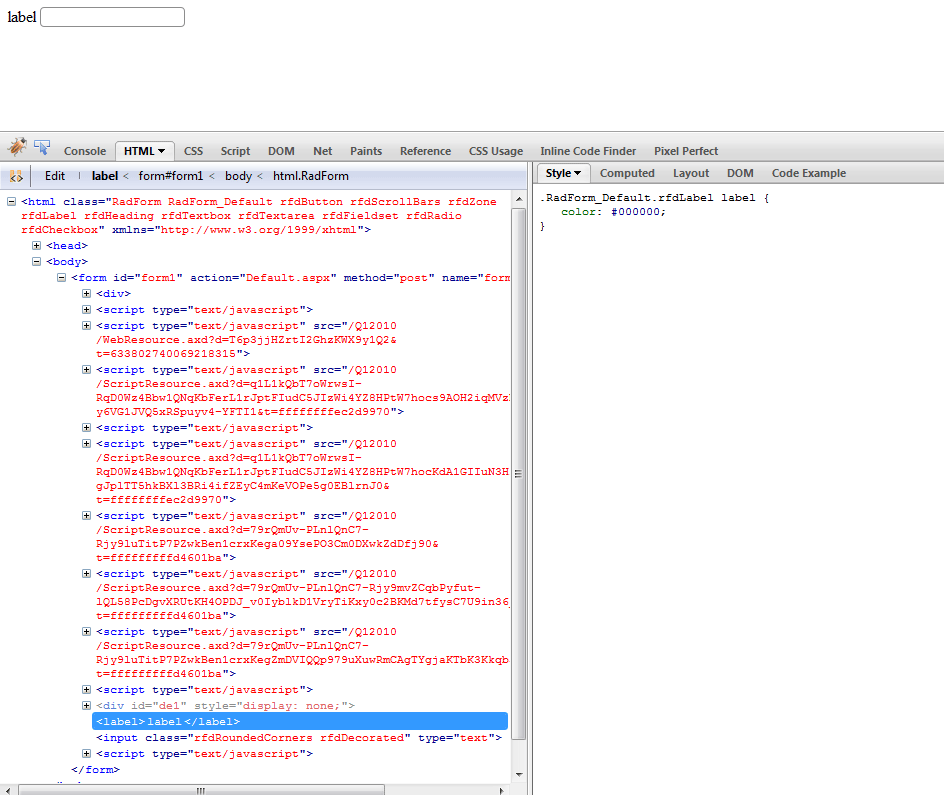Screen dimensions: 944x795
Task: Switch to CSS Usage tab
Action: coord(495,151)
